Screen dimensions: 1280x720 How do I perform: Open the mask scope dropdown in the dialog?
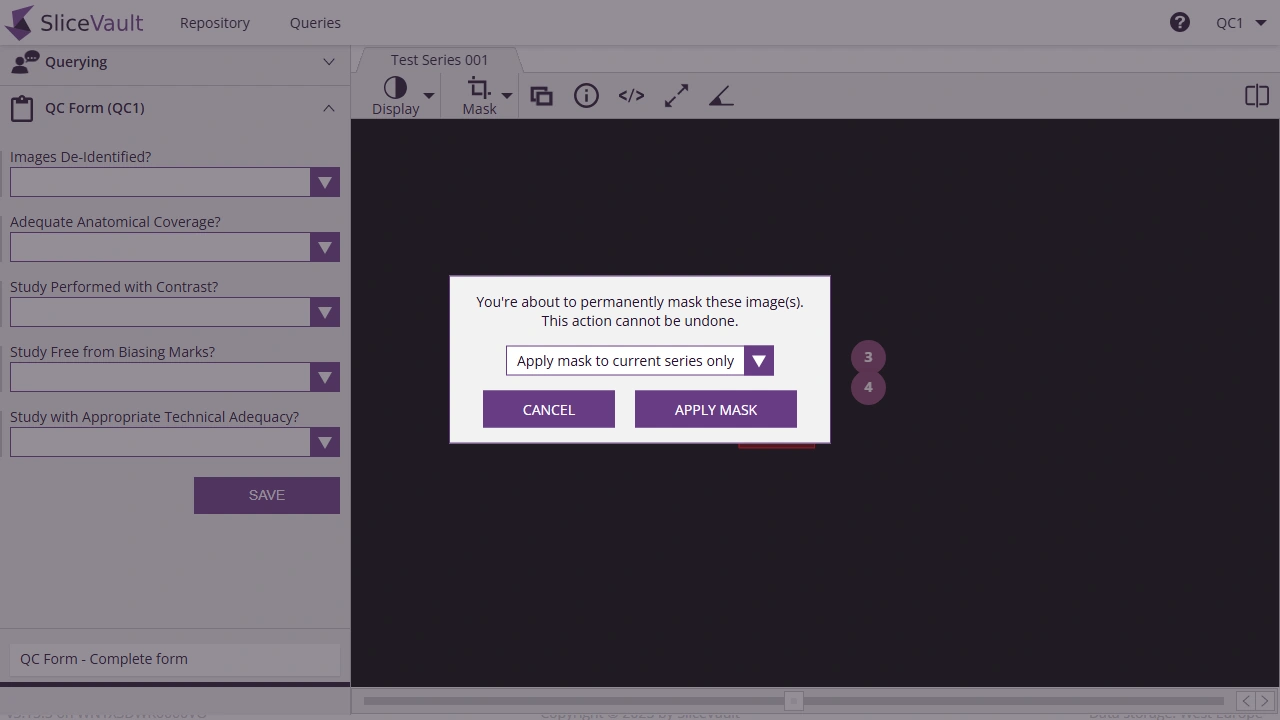pyautogui.click(x=758, y=360)
